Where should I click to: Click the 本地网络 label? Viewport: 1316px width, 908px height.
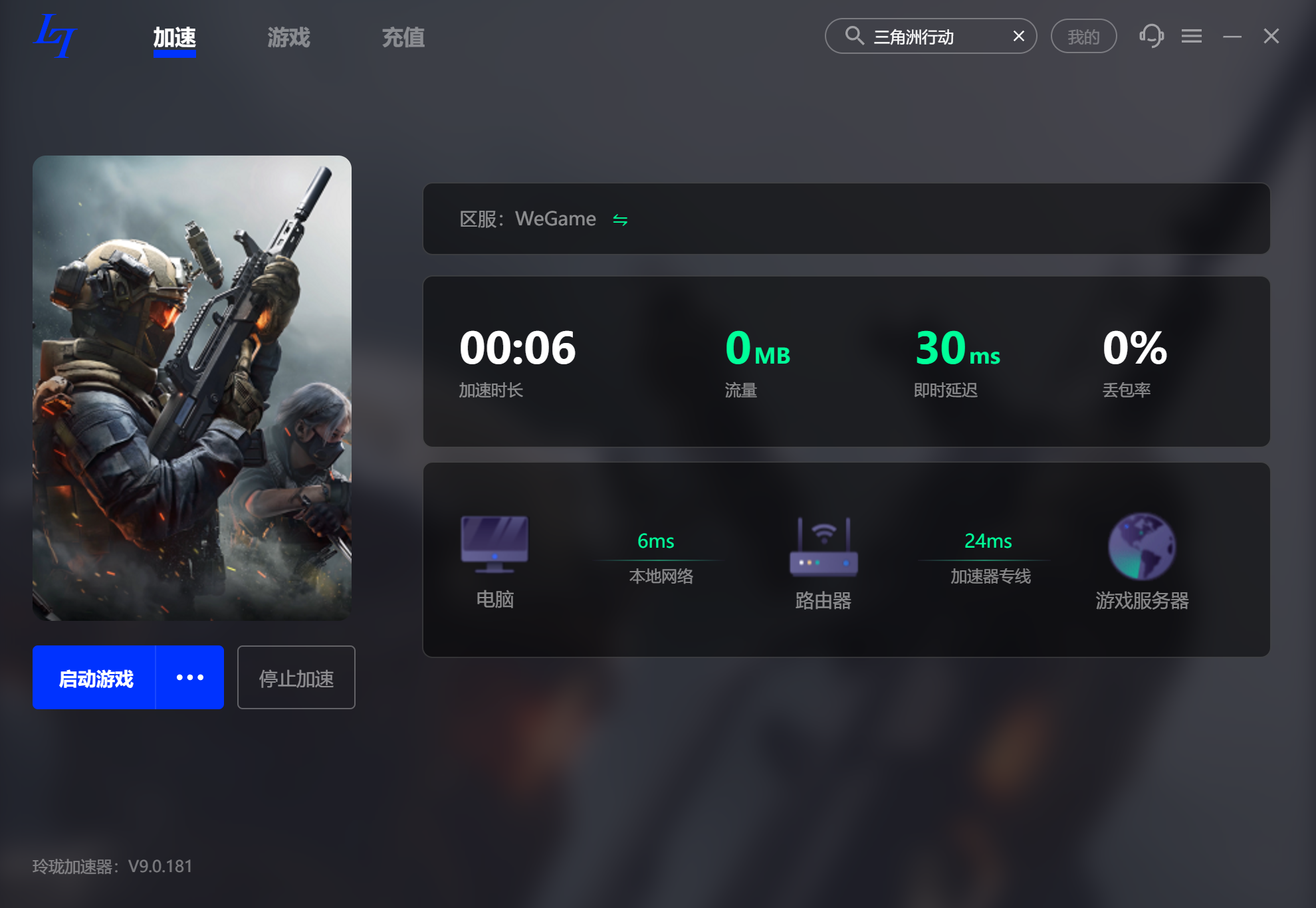(661, 576)
